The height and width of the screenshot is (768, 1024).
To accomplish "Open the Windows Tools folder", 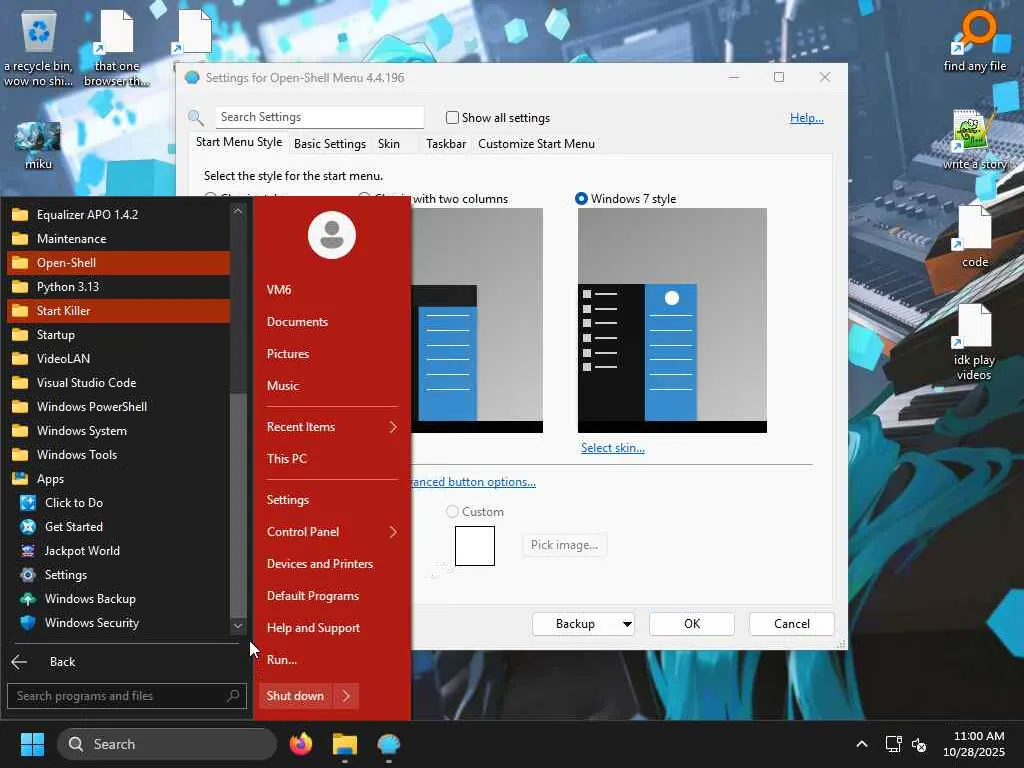I will click(118, 455).
